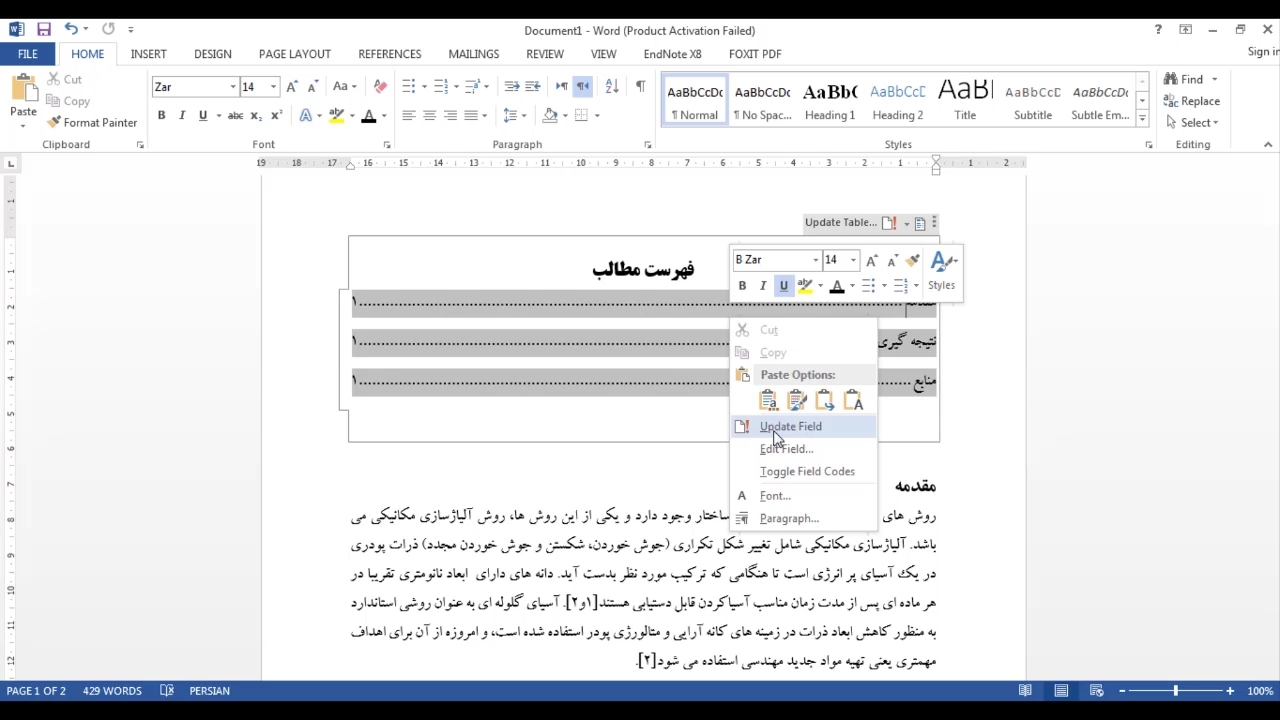The height and width of the screenshot is (720, 1280).
Task: Open mini toolbar font size dropdown
Action: point(853,260)
